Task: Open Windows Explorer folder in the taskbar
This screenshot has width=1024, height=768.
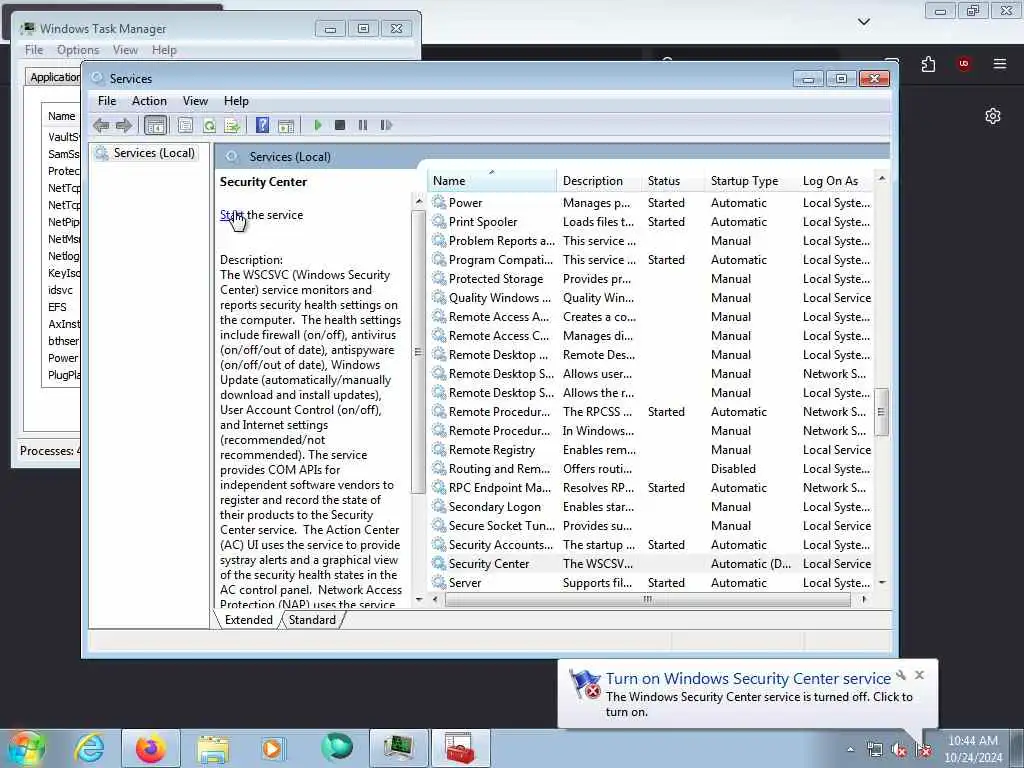Action: click(212, 748)
